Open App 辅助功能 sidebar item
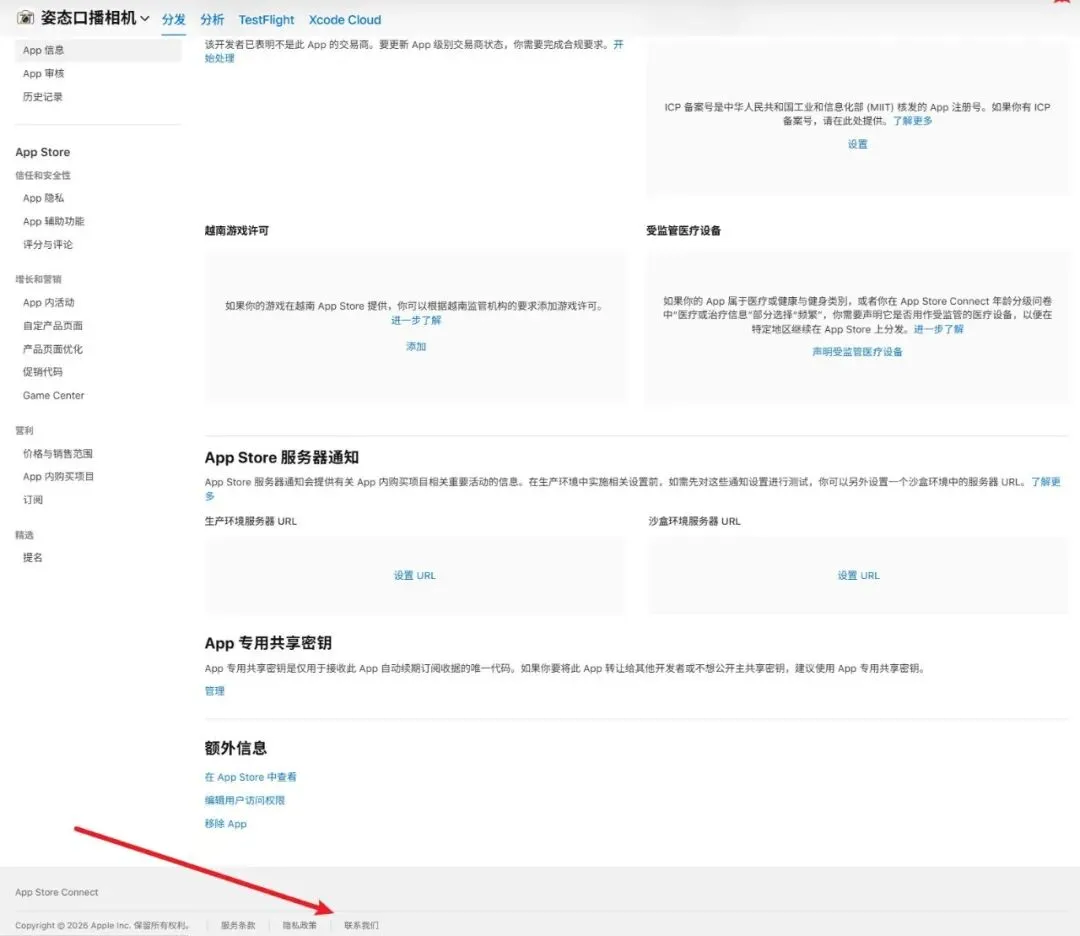This screenshot has height=936, width=1080. pyautogui.click(x=53, y=222)
